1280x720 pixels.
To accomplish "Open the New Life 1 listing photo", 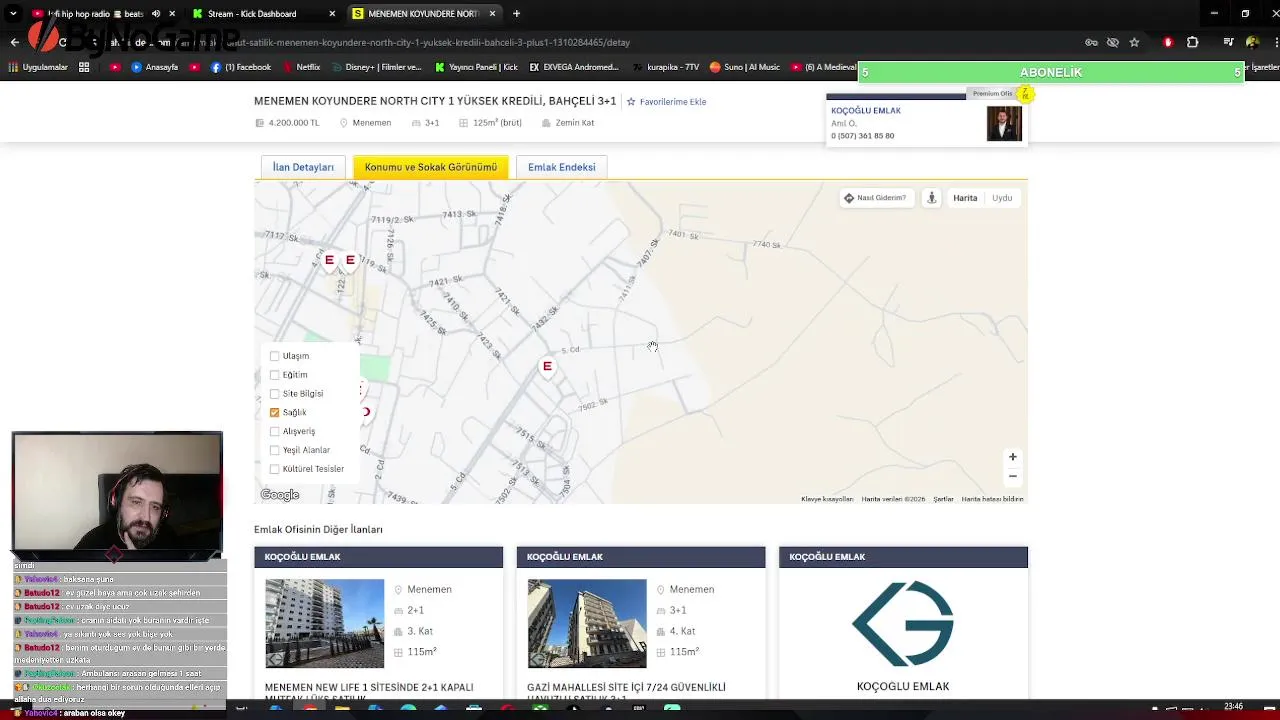I will (x=325, y=623).
